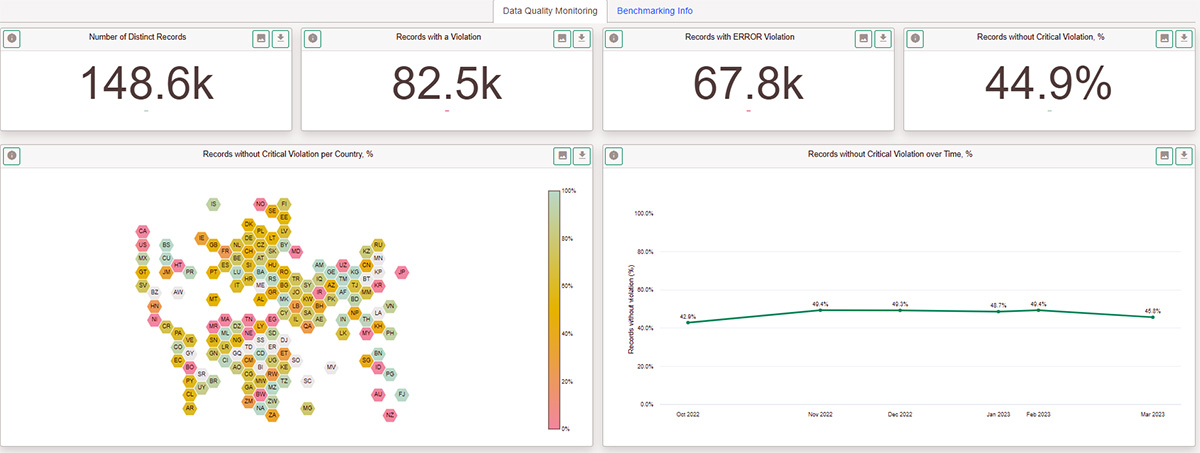This screenshot has width=1200, height=453.
Task: Click the 0% label on color legend
Action: coord(565,429)
